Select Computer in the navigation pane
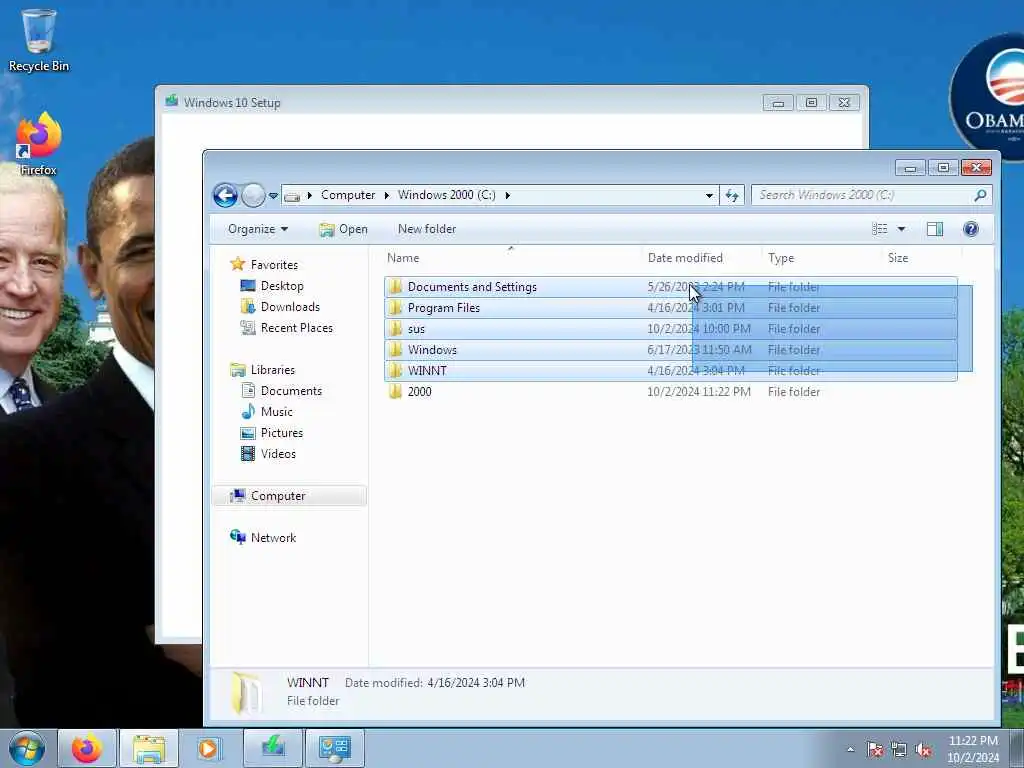Image resolution: width=1024 pixels, height=768 pixels. pyautogui.click(x=289, y=496)
